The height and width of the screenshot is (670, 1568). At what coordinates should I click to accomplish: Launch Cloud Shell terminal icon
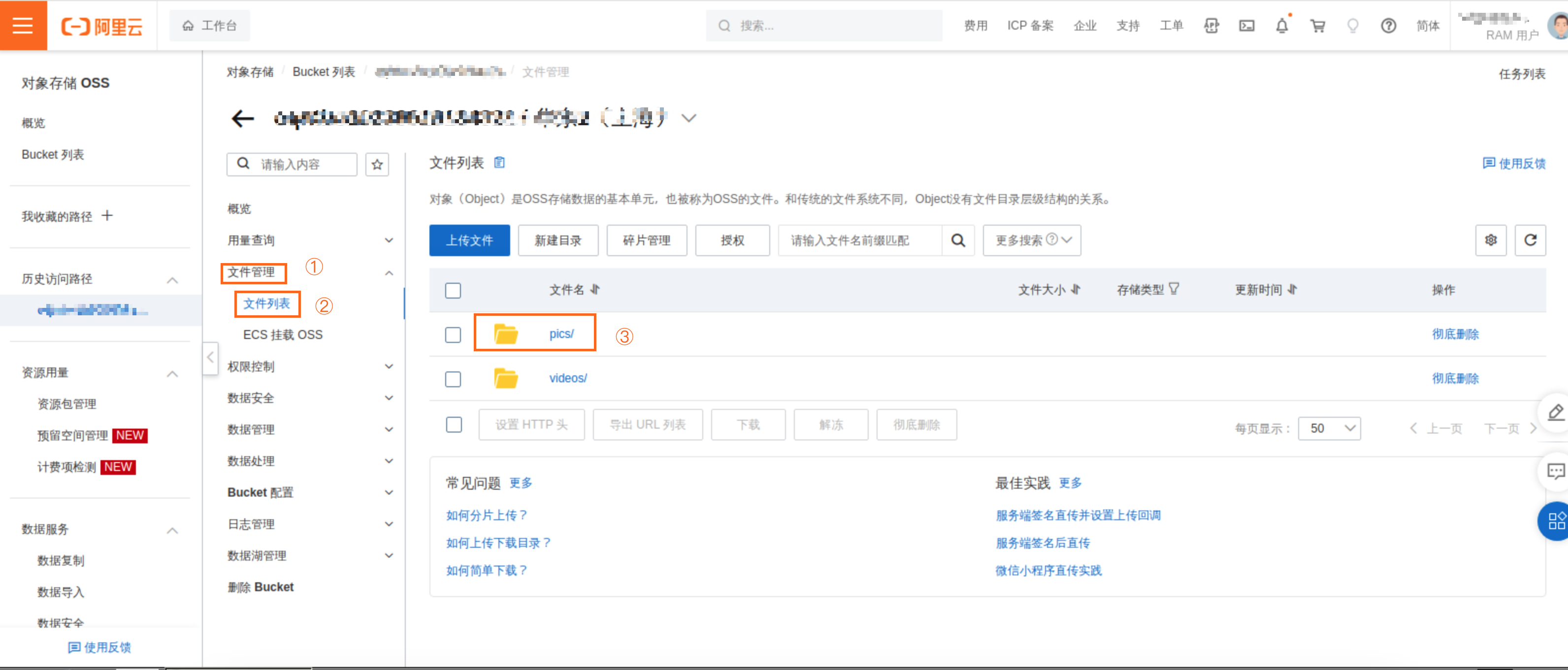tap(1246, 26)
